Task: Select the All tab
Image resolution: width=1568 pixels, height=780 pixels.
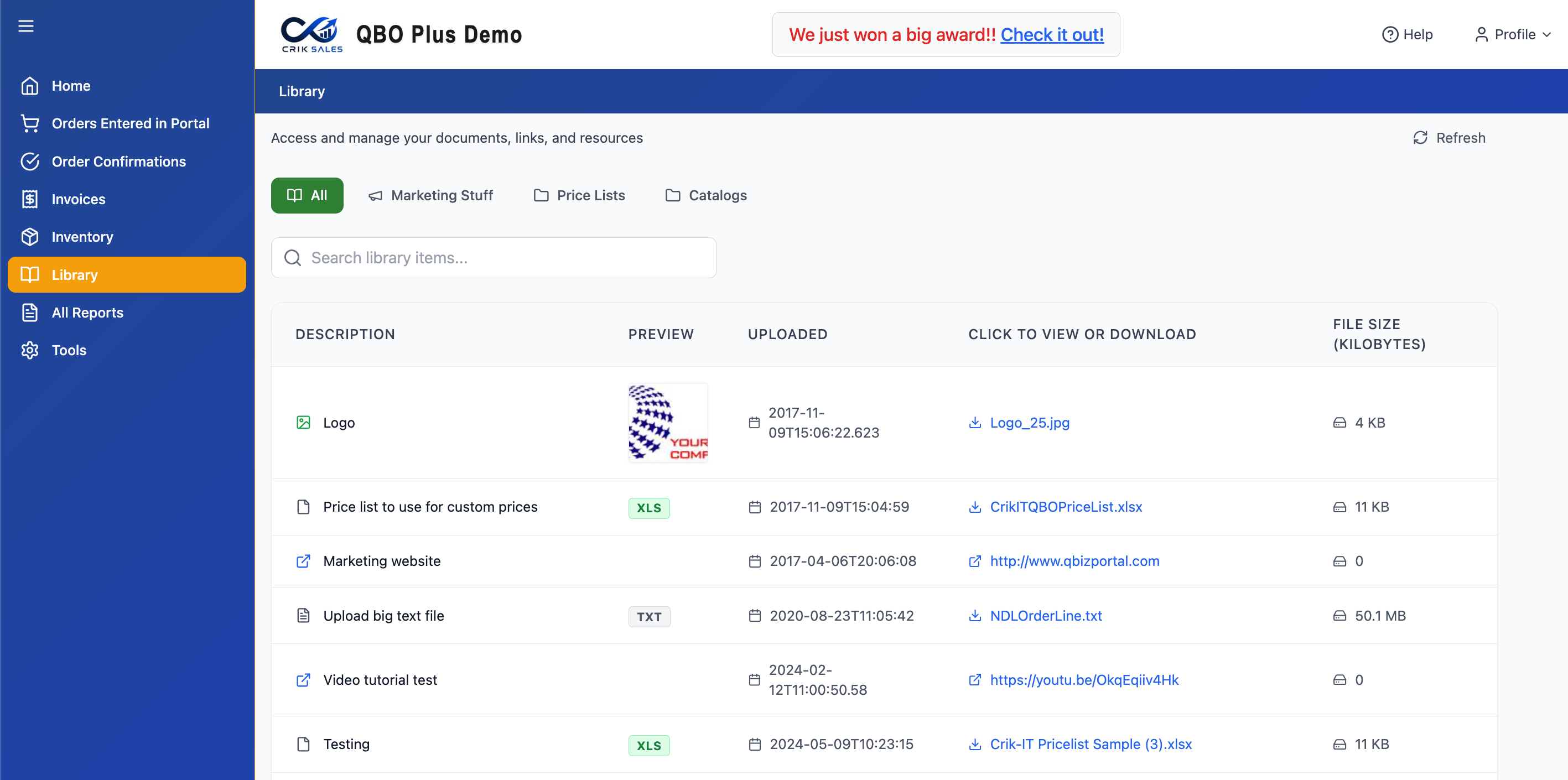Action: pyautogui.click(x=307, y=195)
